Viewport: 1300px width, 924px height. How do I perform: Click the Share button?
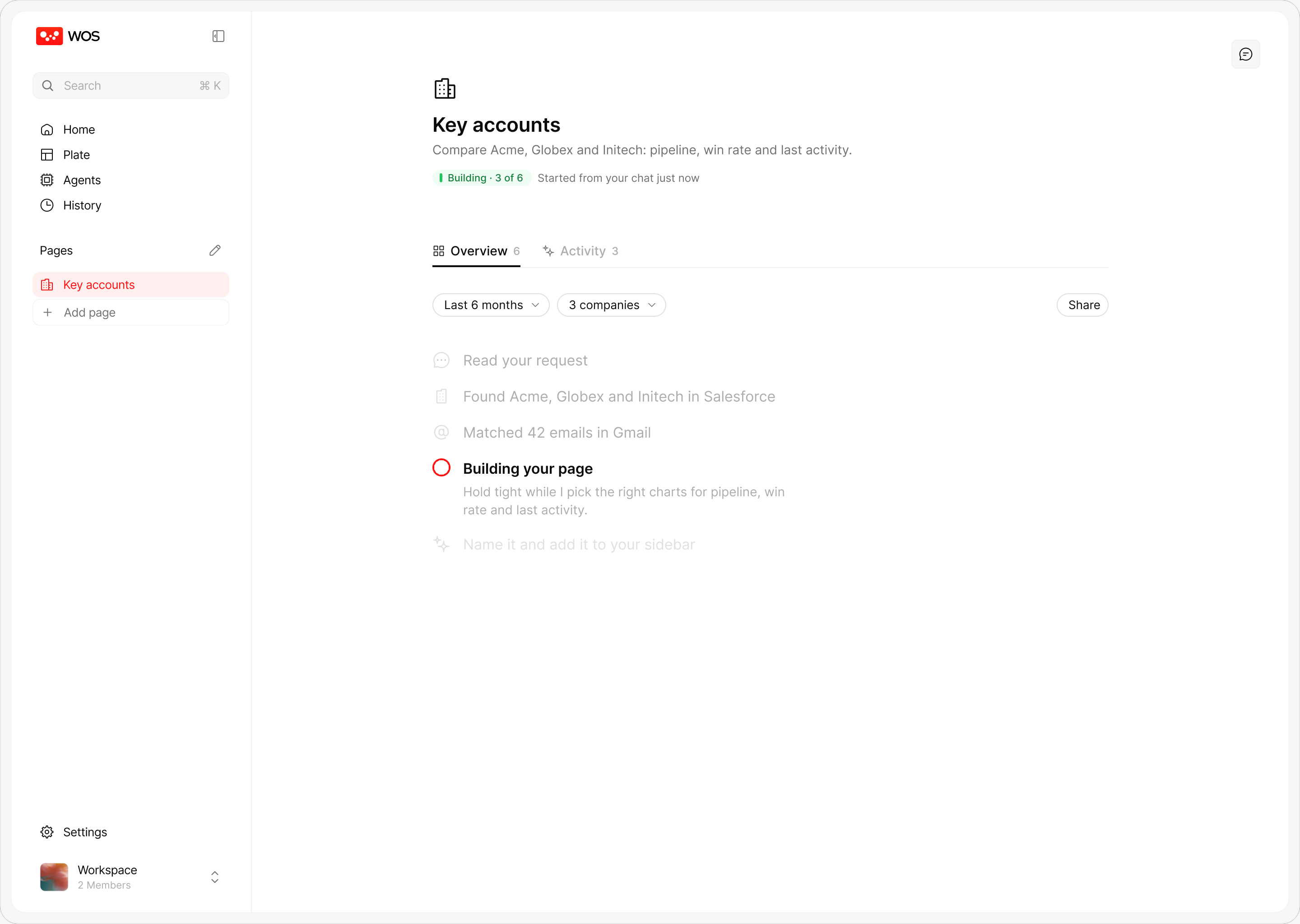pos(1082,305)
